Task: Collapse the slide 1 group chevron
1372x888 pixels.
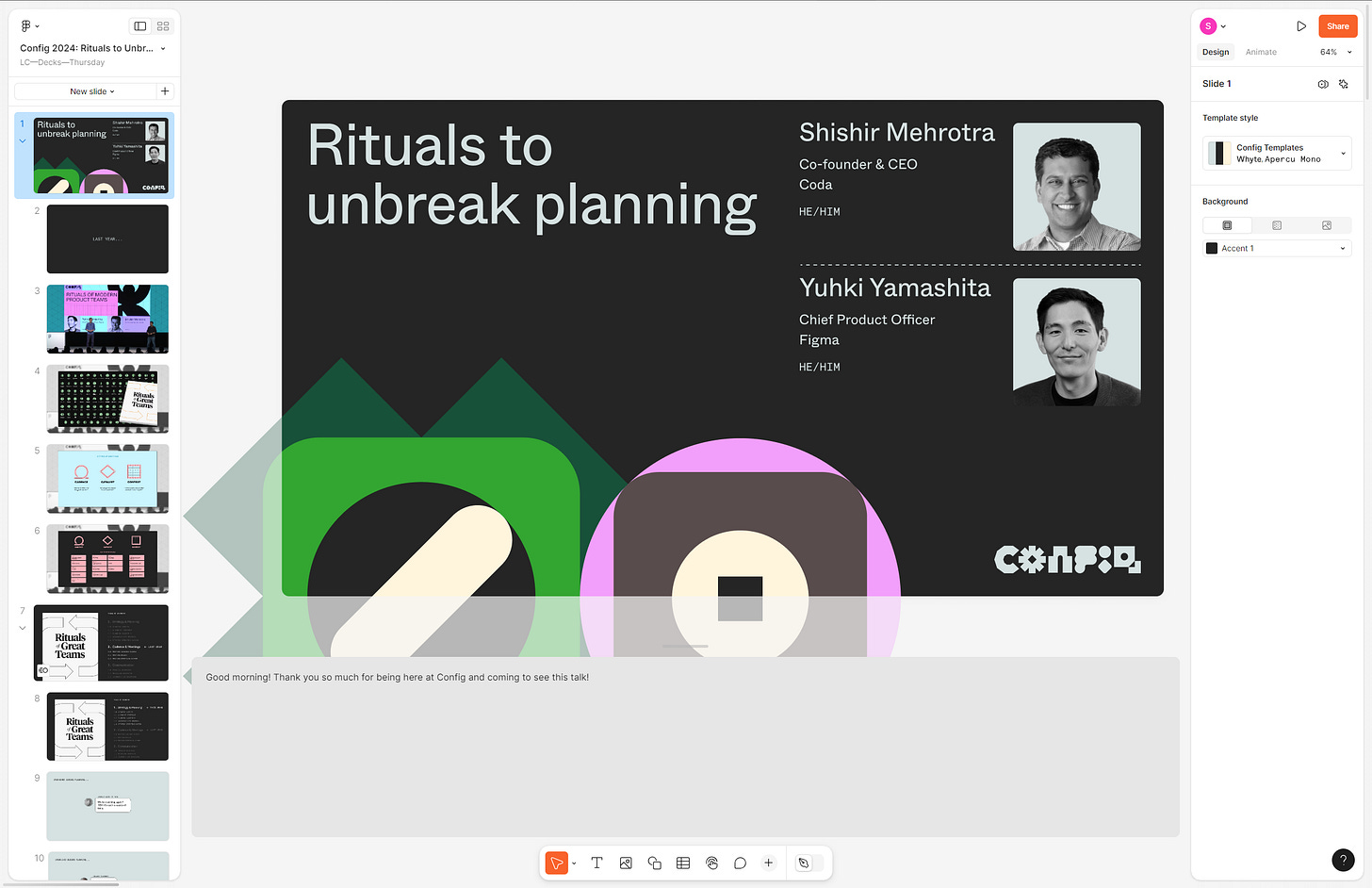Action: 23,141
